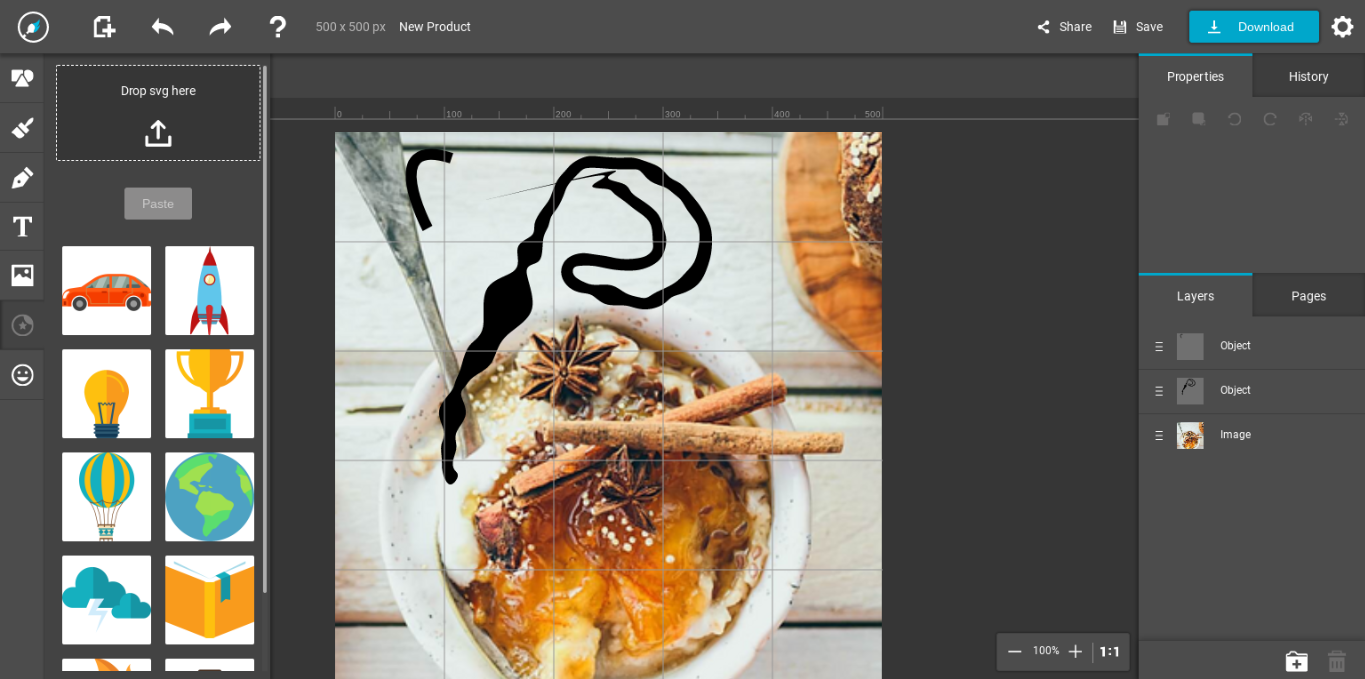Rotate object counter-clockwise
The image size is (1365, 679).
[1234, 119]
